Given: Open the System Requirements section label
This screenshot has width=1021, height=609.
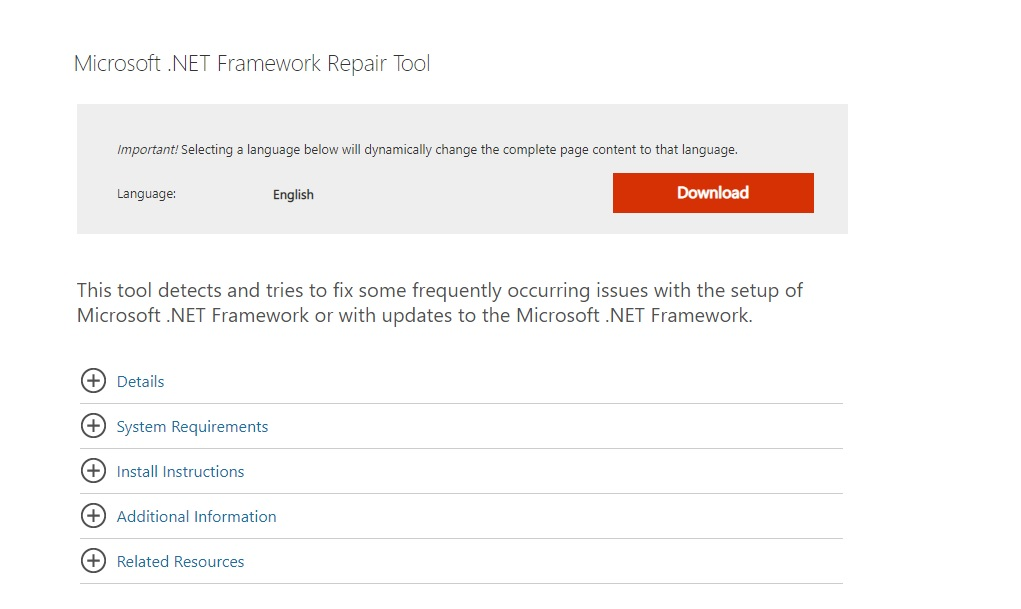Looking at the screenshot, I should [192, 427].
